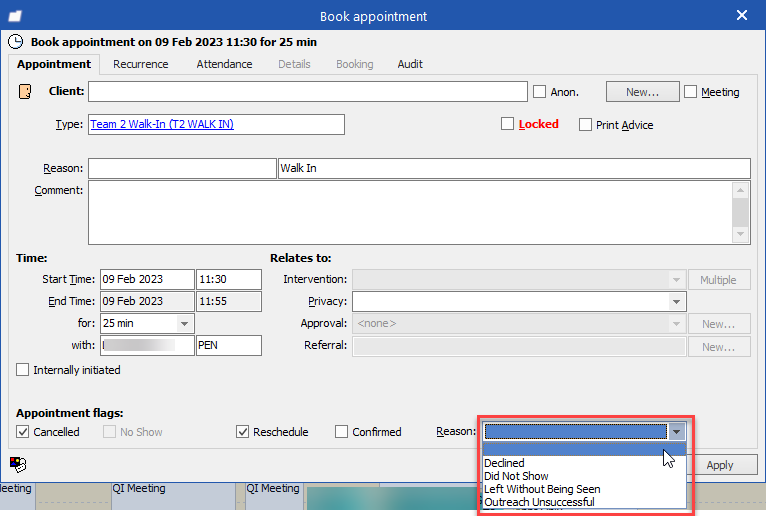Screen dimensions: 766x516
Task: Uncheck the Reschedule checkbox
Action: coord(242,432)
